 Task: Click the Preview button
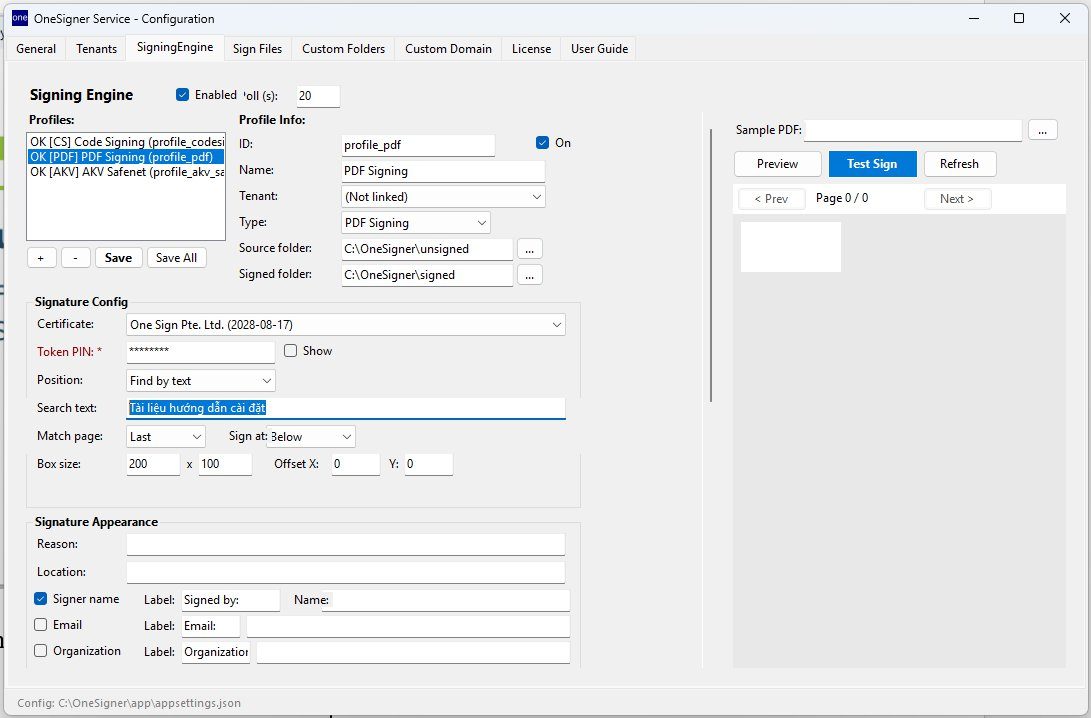pyautogui.click(x=777, y=164)
